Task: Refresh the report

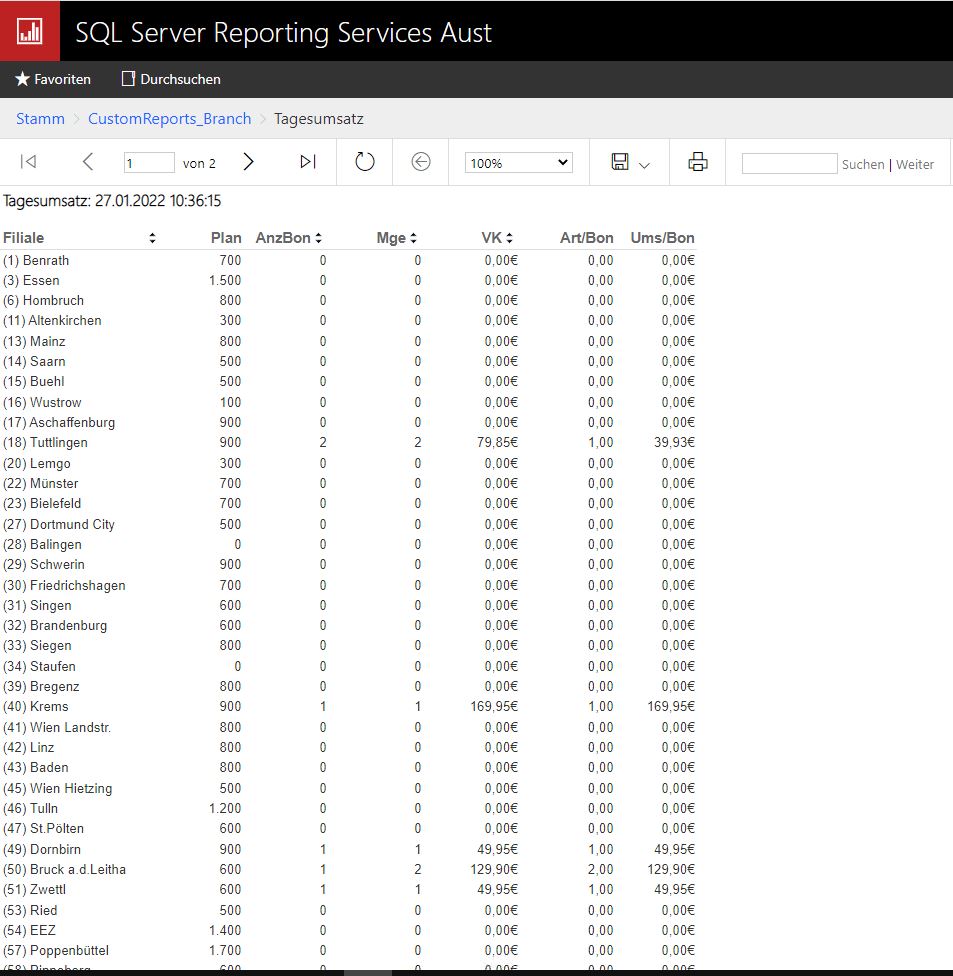Action: pyautogui.click(x=365, y=162)
